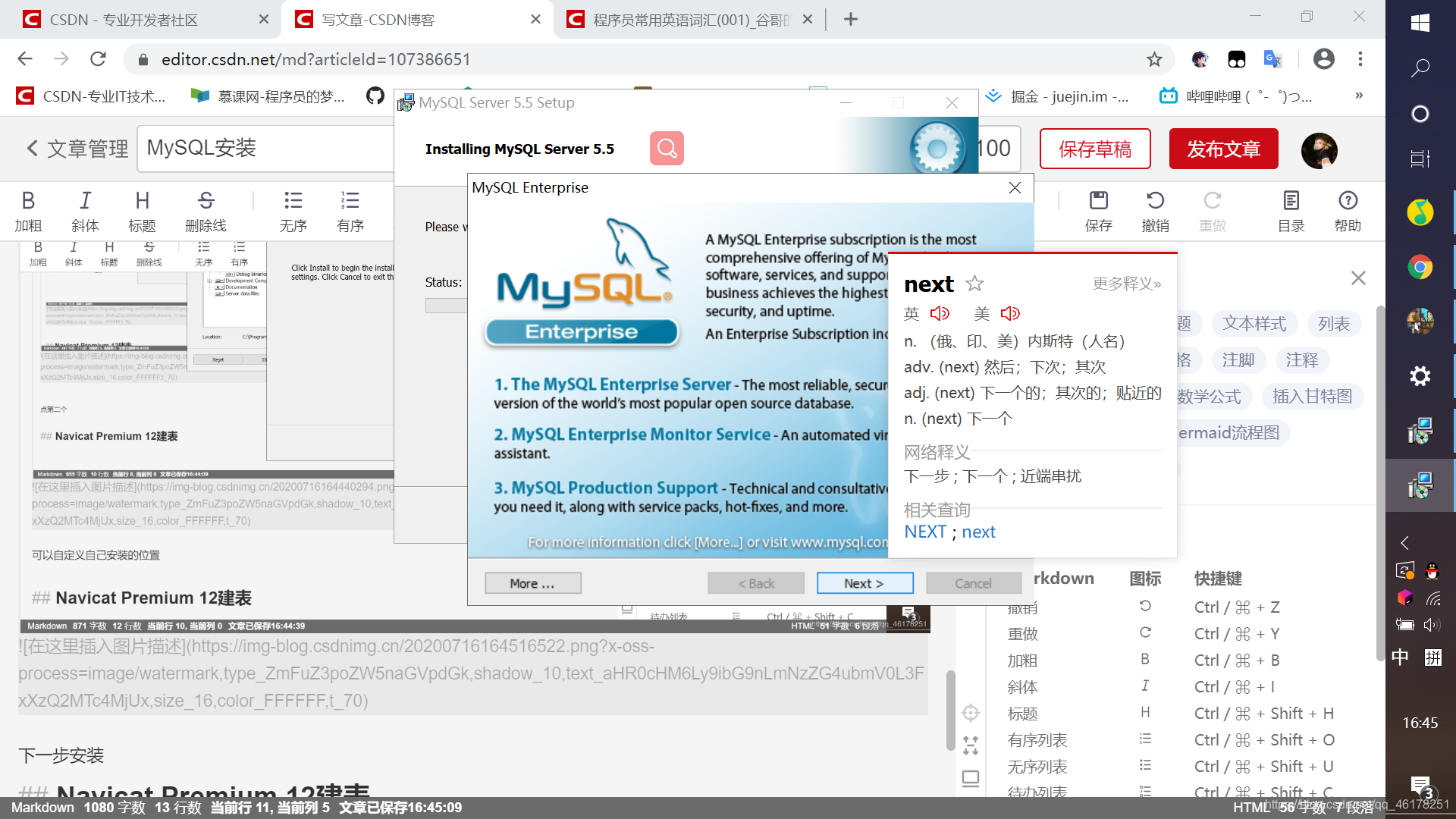The width and height of the screenshot is (1456, 819).
Task: Play American pronunciation of next
Action: 1010,313
